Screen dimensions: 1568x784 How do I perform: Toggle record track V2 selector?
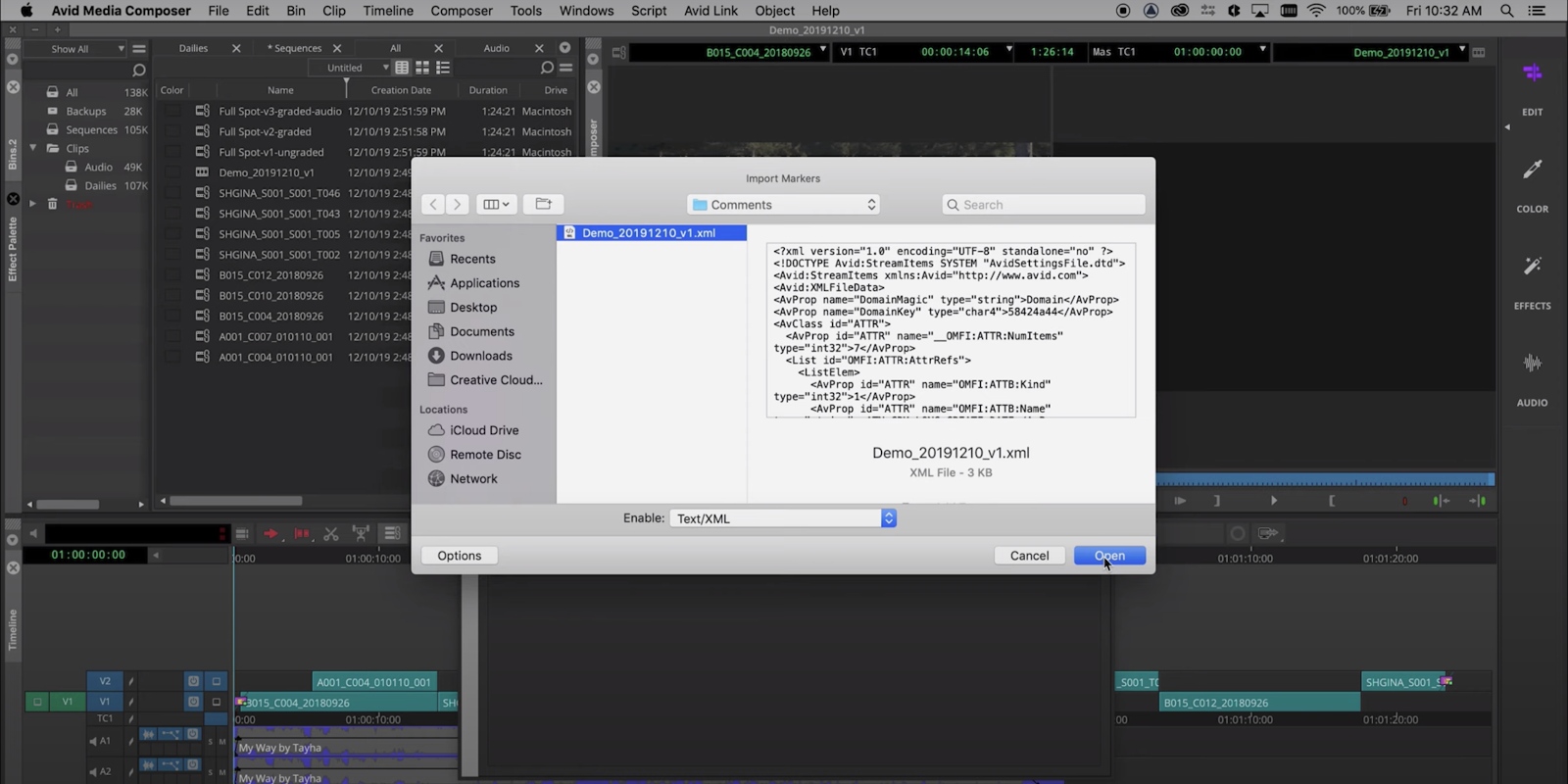pos(105,681)
